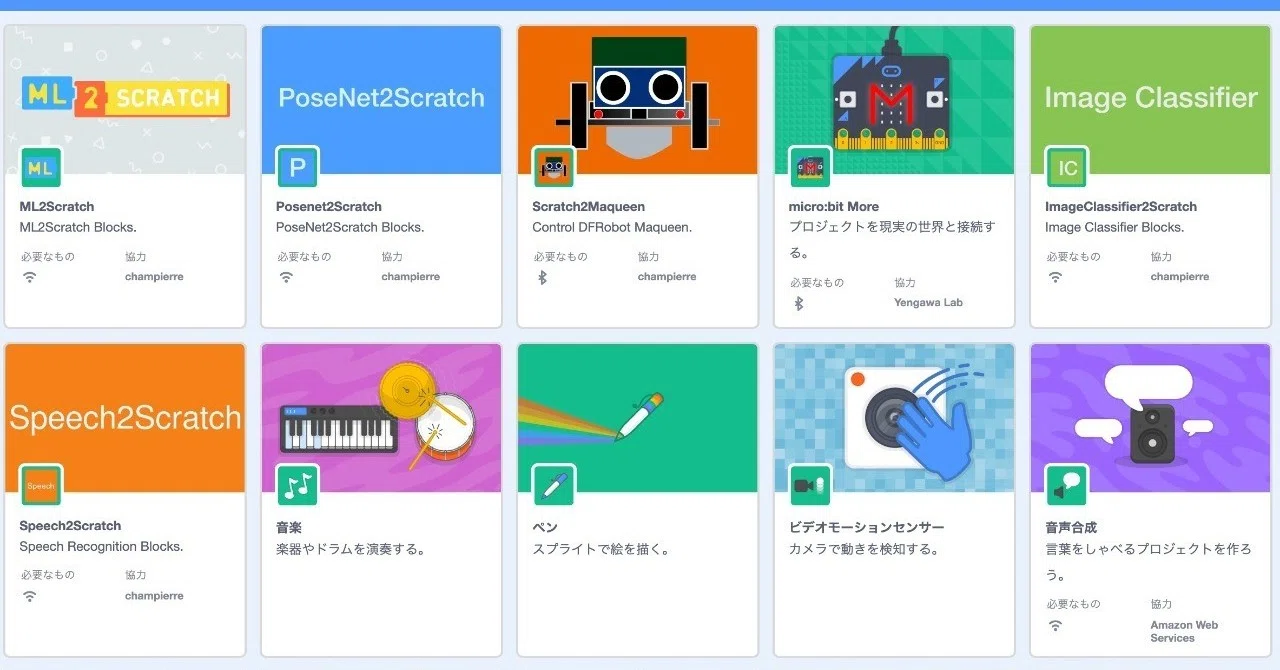Select the micro:bit board banner image

point(894,99)
